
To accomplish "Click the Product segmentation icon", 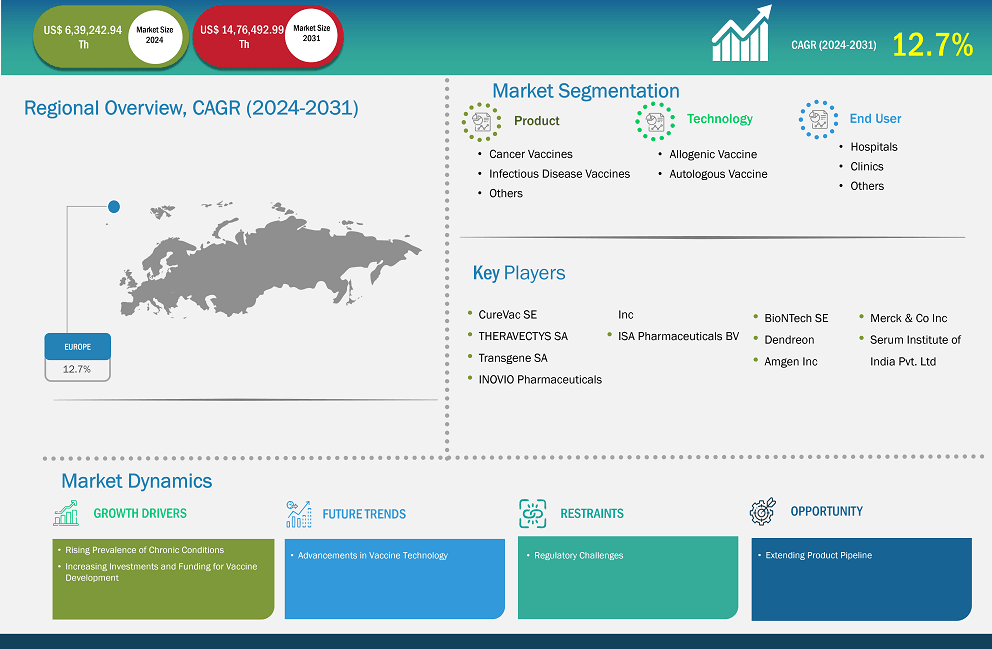I will tap(481, 121).
